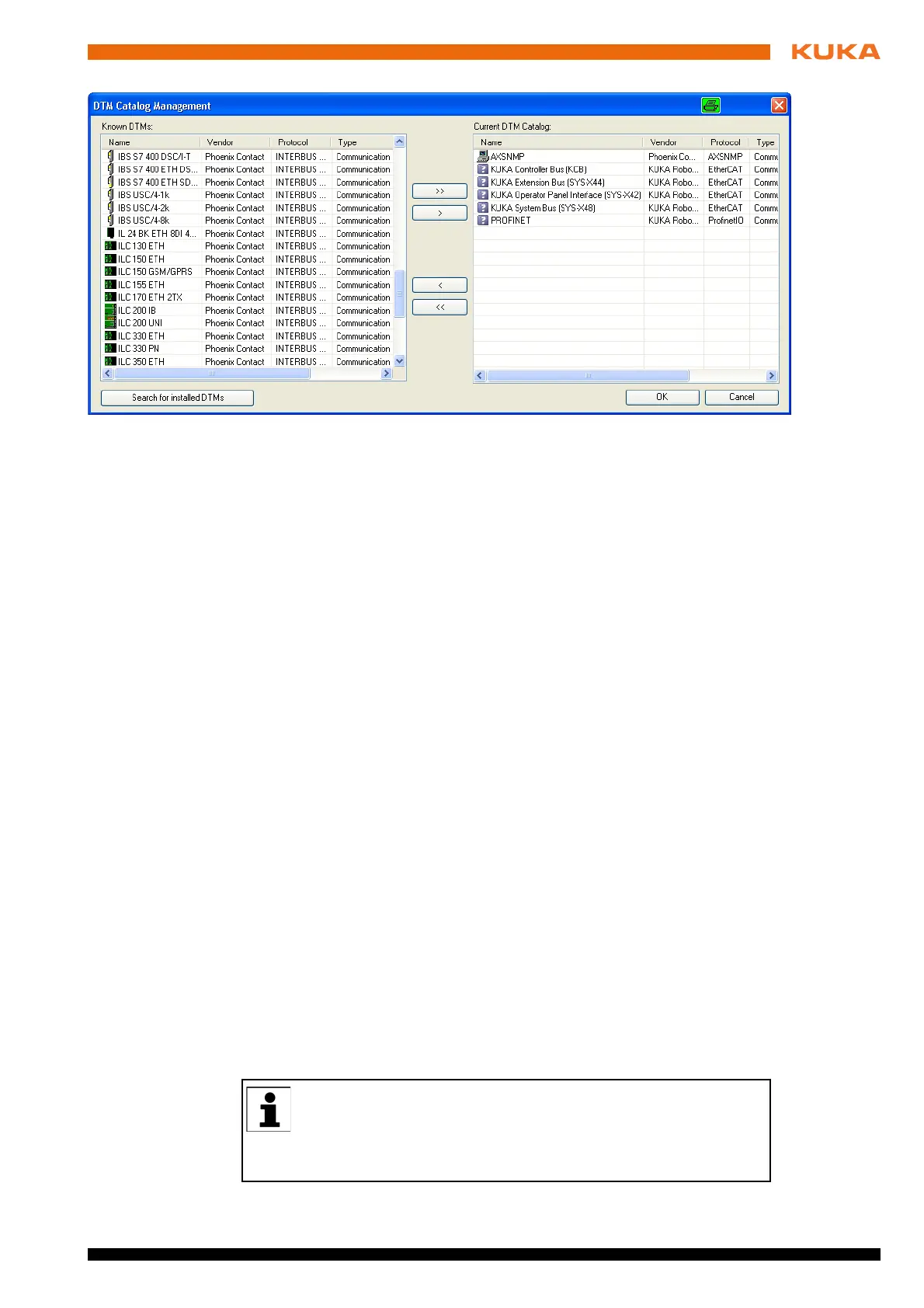Screen dimensions: 924x1308
Task: Click the icon of ILC 330 ETH row
Action: tap(110, 336)
